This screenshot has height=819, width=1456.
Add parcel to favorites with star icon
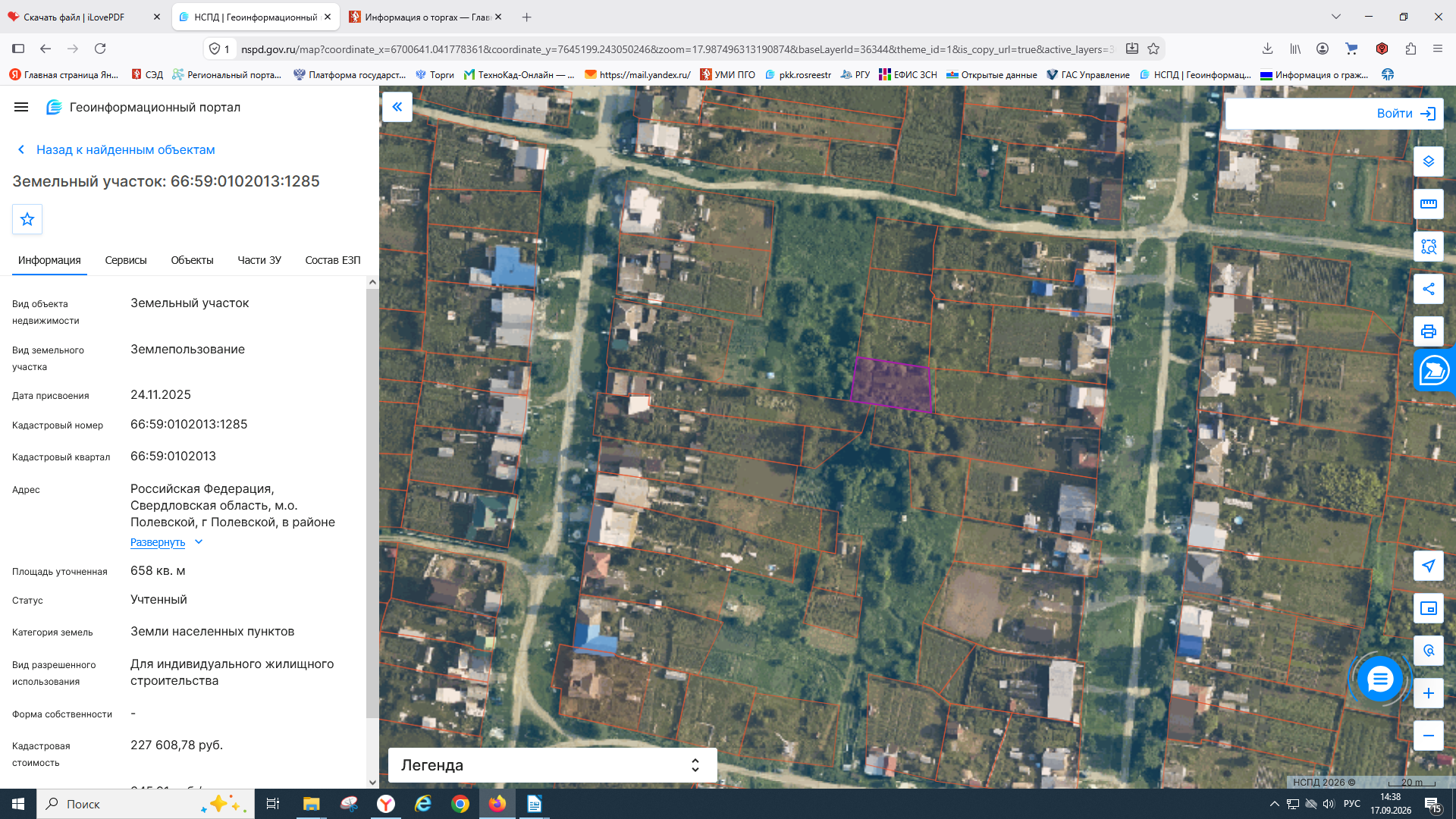[x=27, y=219]
